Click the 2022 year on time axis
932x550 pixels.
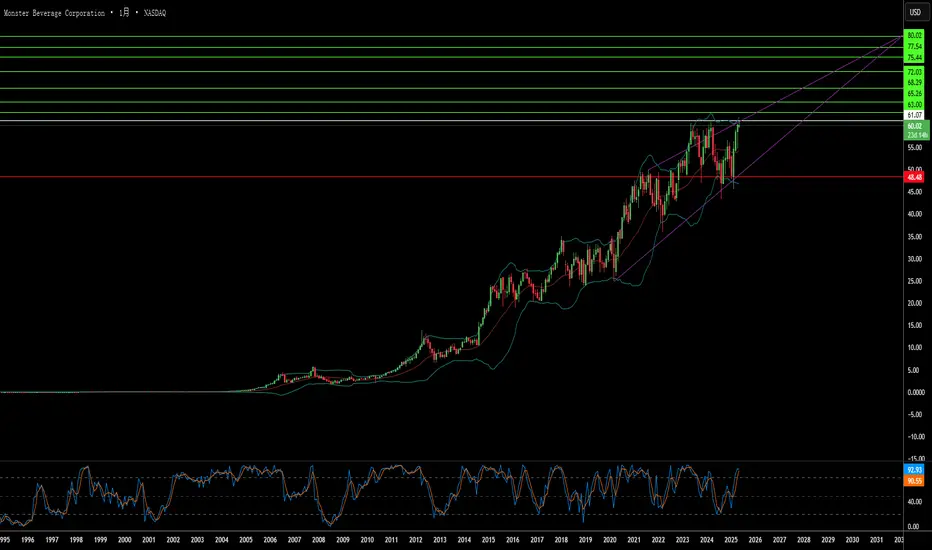pyautogui.click(x=658, y=540)
